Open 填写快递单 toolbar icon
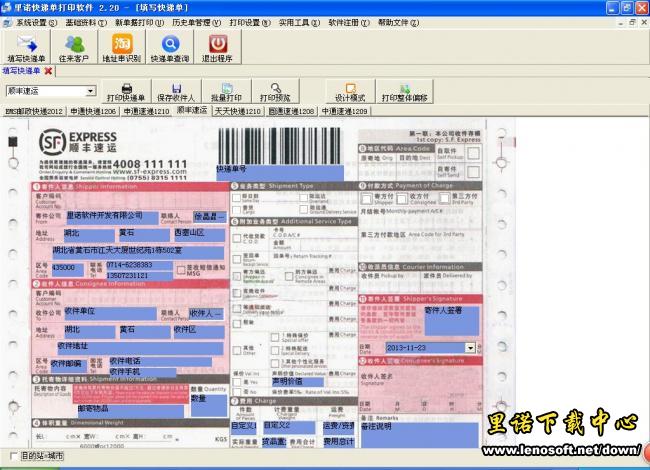 tap(26, 47)
